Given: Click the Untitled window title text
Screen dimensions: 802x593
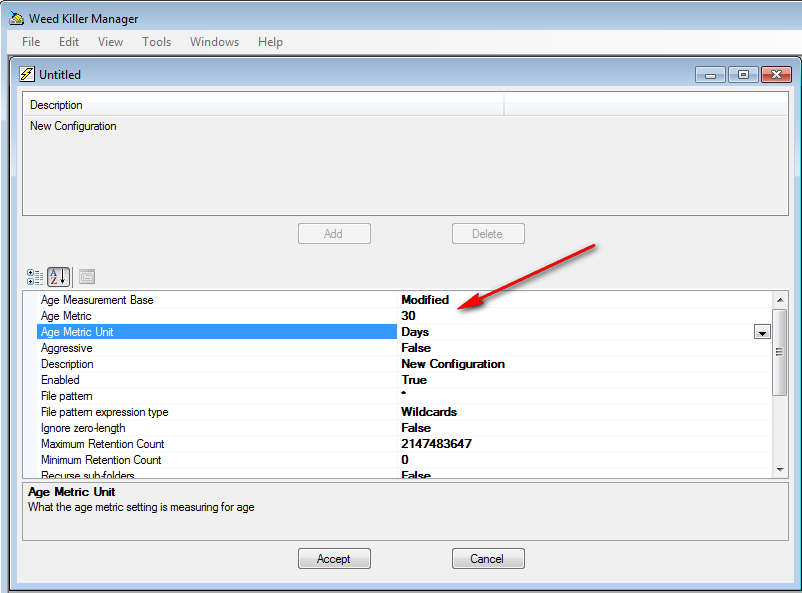Looking at the screenshot, I should click(x=60, y=75).
